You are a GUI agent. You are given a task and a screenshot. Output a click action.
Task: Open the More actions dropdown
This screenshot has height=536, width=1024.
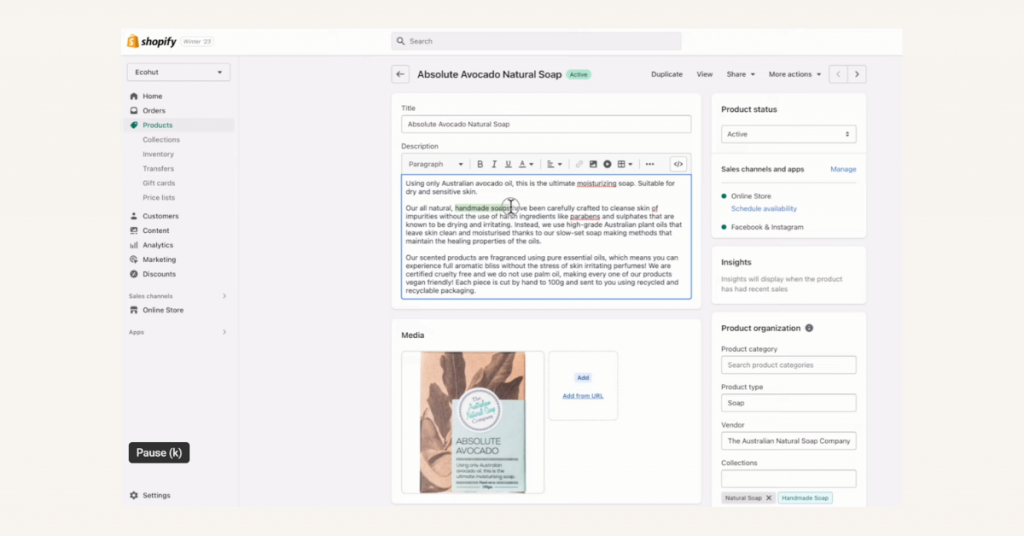click(795, 74)
